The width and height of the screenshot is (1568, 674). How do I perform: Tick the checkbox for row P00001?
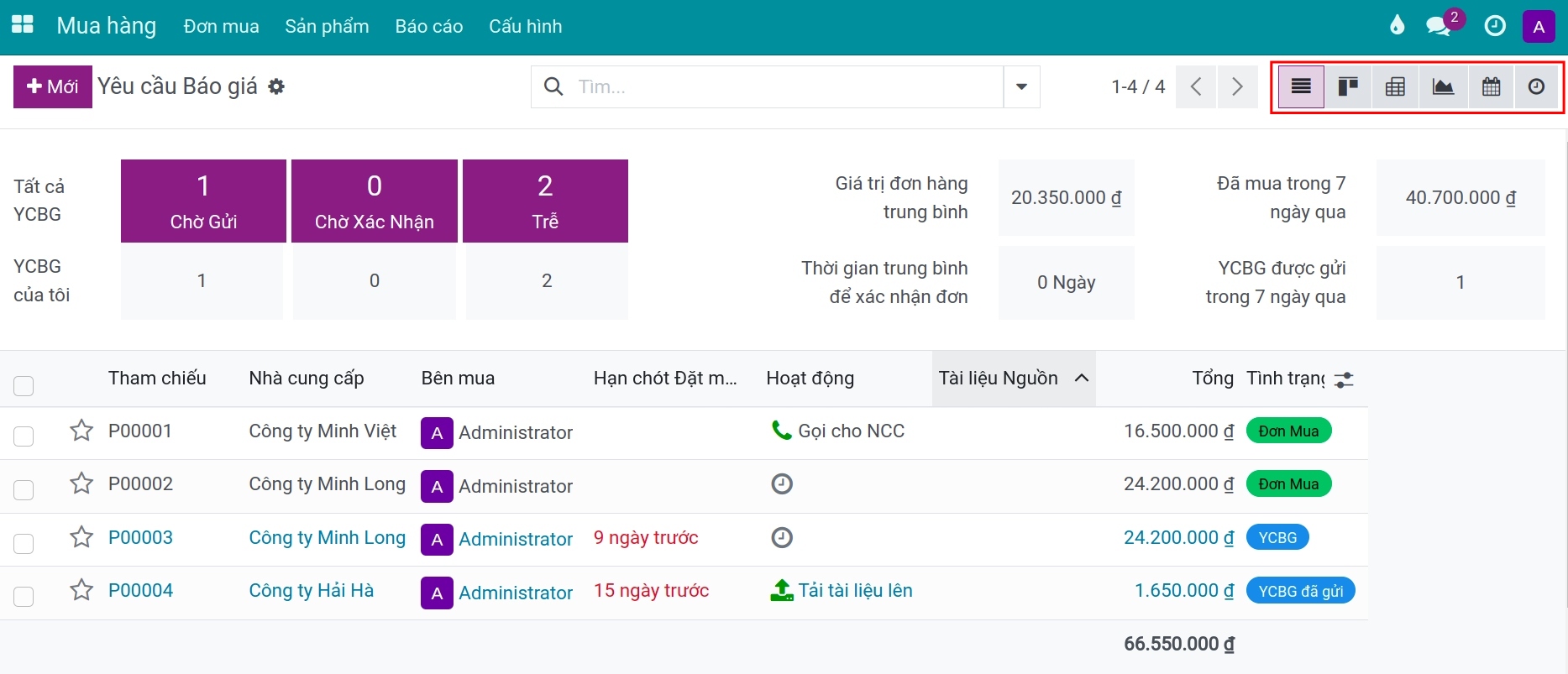(24, 436)
